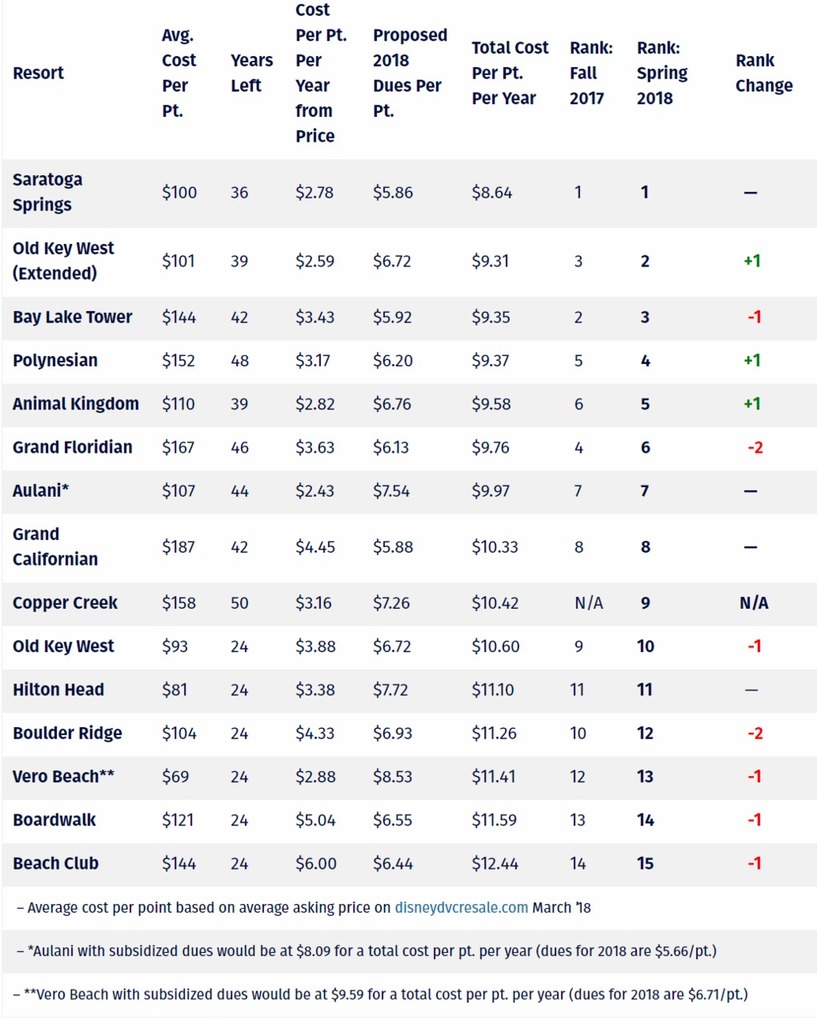Click the Boardwalk resort name
The image size is (817, 1024).
pyautogui.click(x=54, y=819)
